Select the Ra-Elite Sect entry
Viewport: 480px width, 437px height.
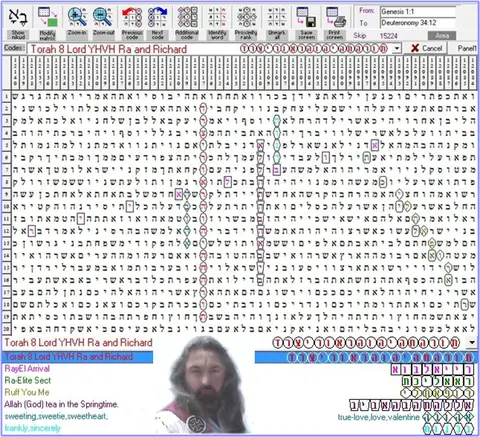coord(28,380)
